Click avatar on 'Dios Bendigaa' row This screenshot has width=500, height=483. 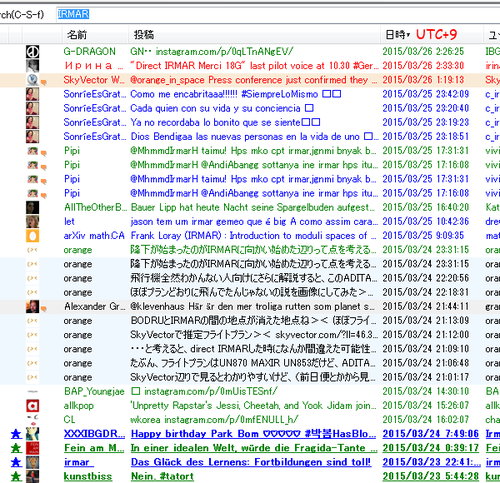point(32,137)
